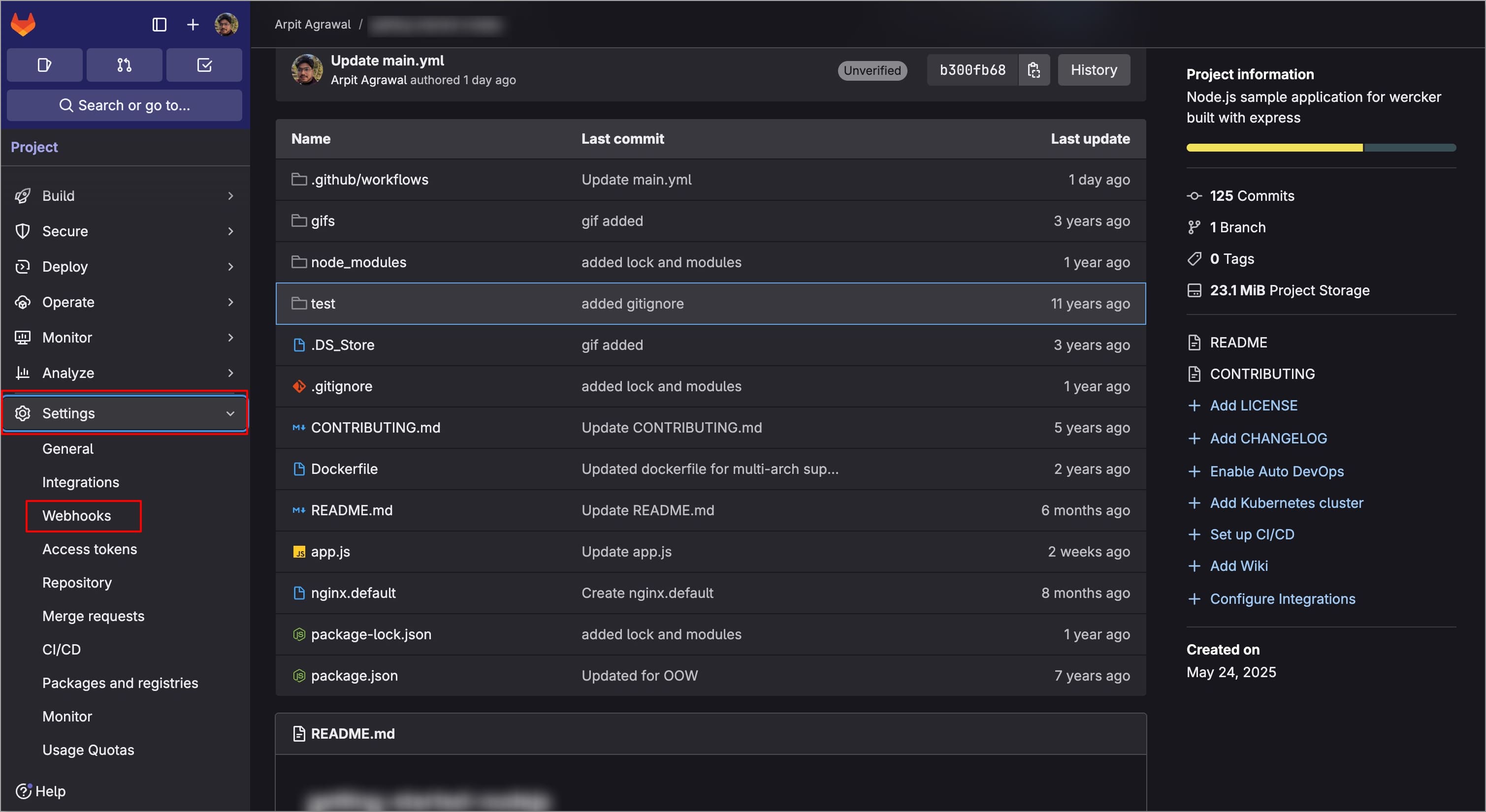This screenshot has height=812, width=1486.
Task: Click the GitLab fox logo
Action: [23, 25]
